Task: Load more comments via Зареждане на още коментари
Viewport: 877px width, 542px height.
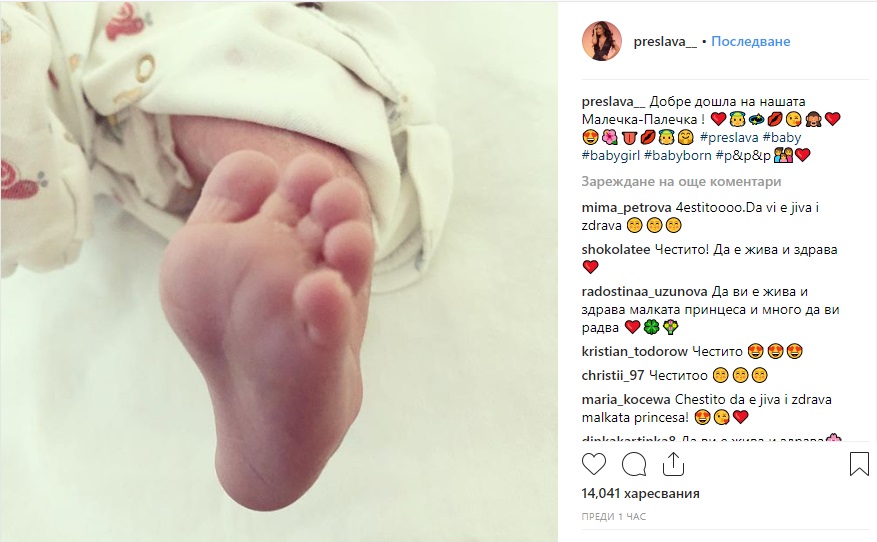Action: tap(681, 182)
